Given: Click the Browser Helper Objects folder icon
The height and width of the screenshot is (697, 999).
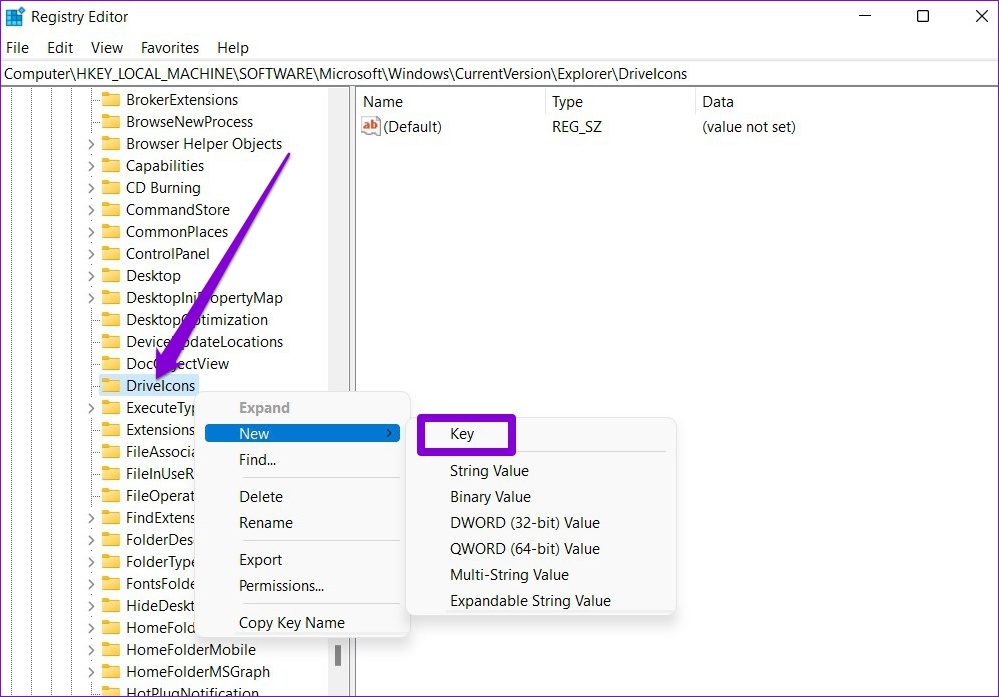Looking at the screenshot, I should (x=111, y=144).
